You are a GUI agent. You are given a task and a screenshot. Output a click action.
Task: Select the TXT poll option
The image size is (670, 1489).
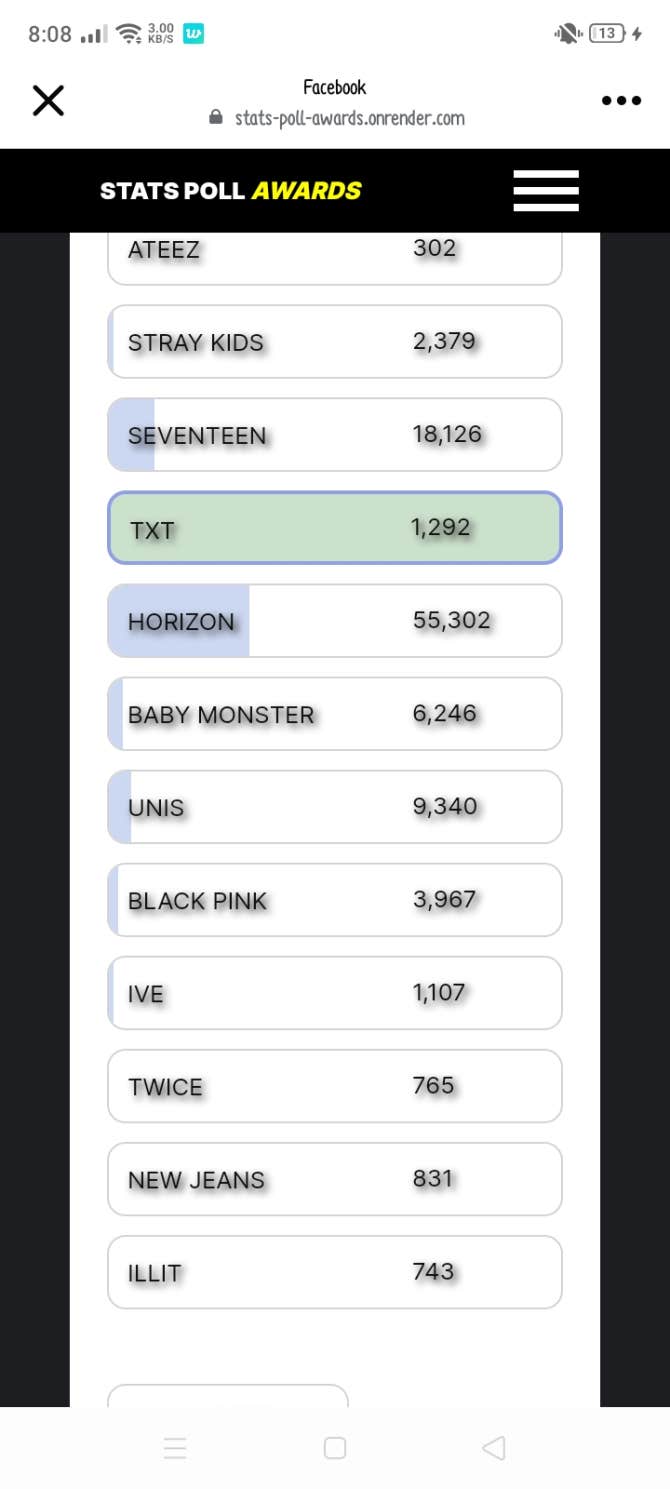point(335,528)
